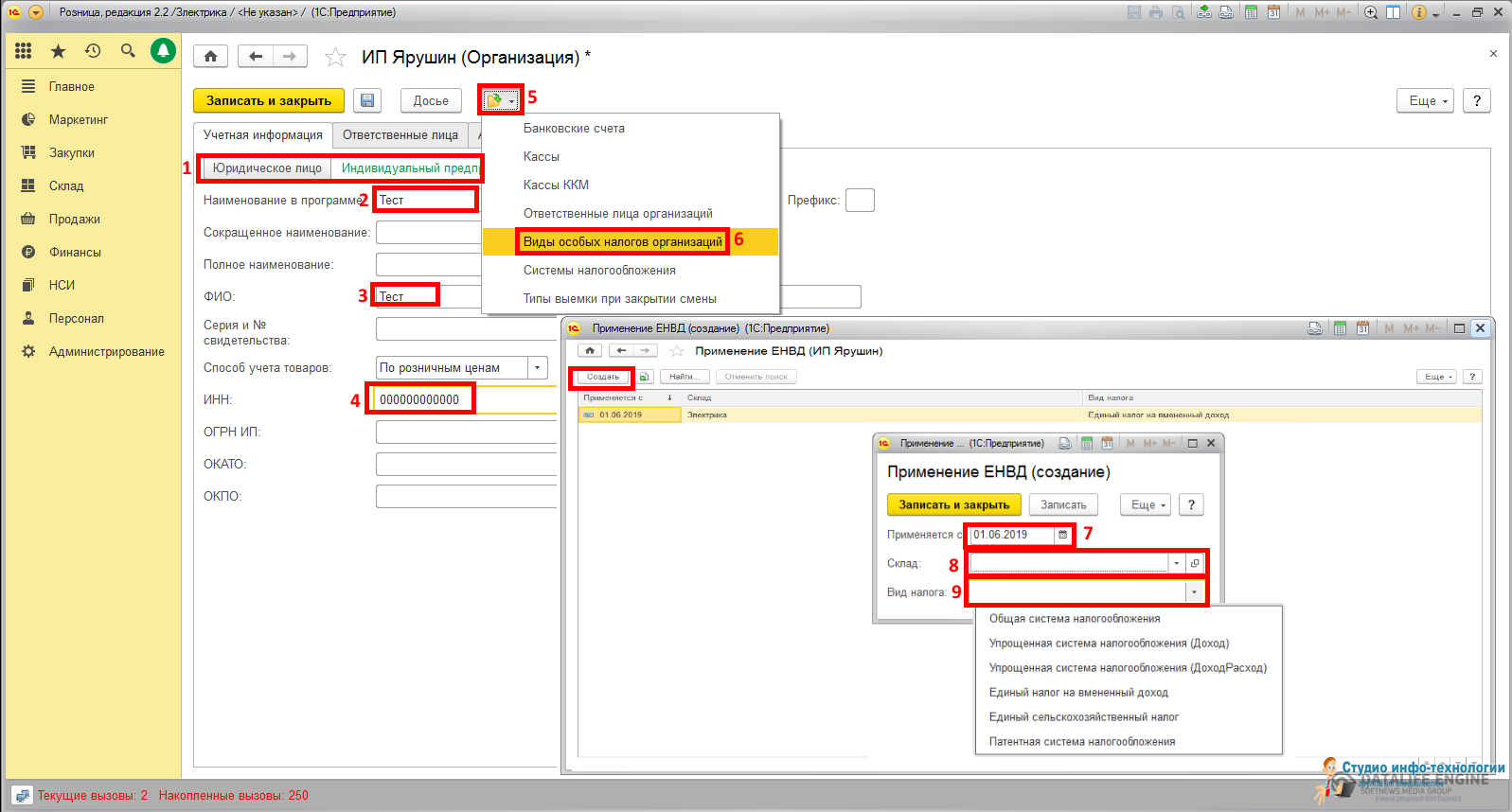The image size is (1512, 812).
Task: Select Единый налог на вмененный доход
Action: pos(1078,693)
